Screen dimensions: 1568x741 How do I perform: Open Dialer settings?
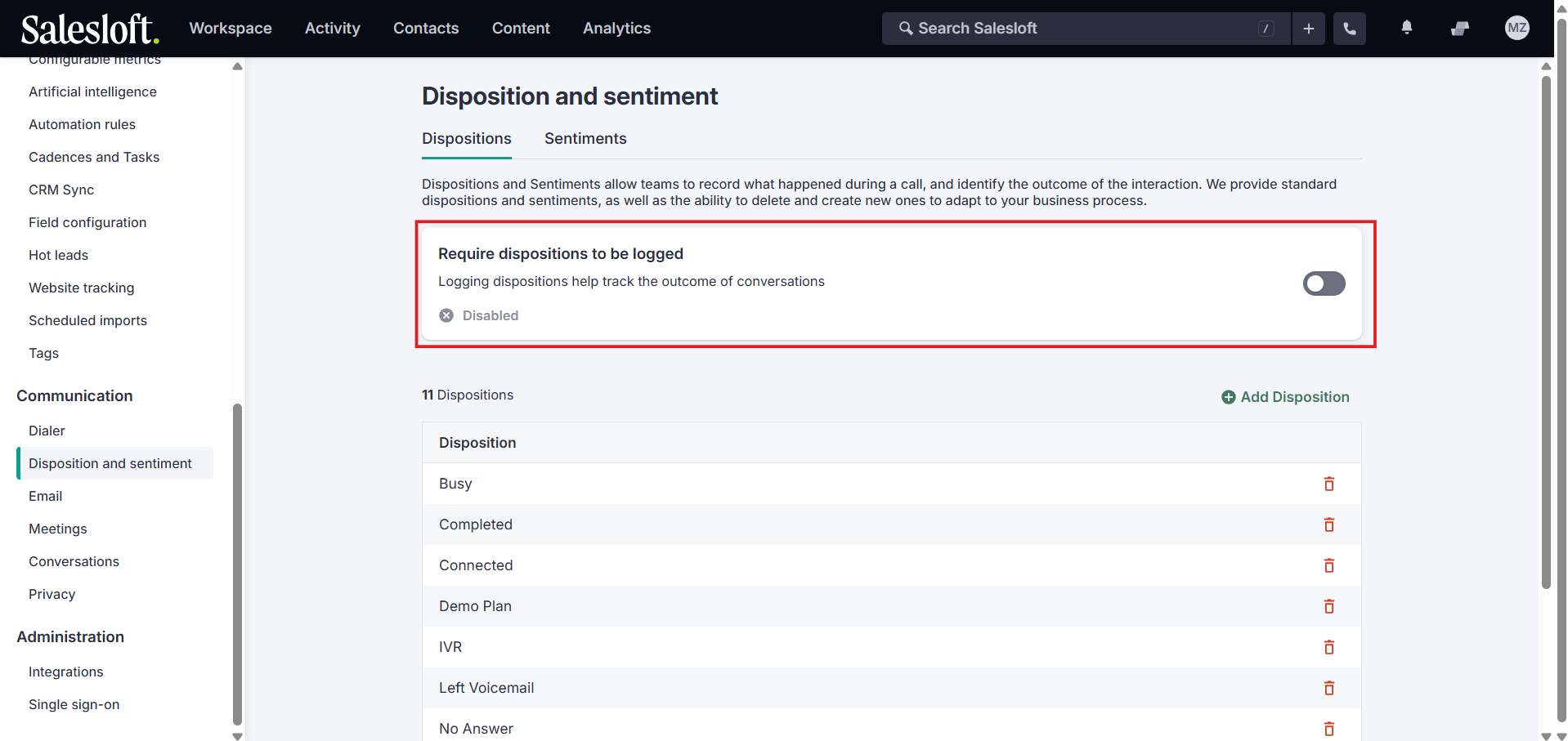[47, 431]
